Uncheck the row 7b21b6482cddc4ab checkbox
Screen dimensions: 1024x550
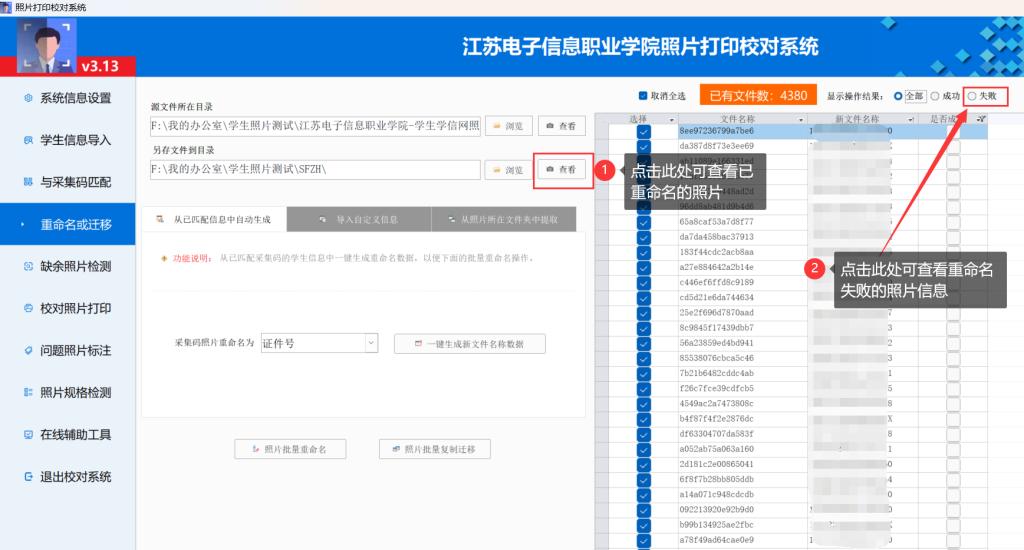644,374
